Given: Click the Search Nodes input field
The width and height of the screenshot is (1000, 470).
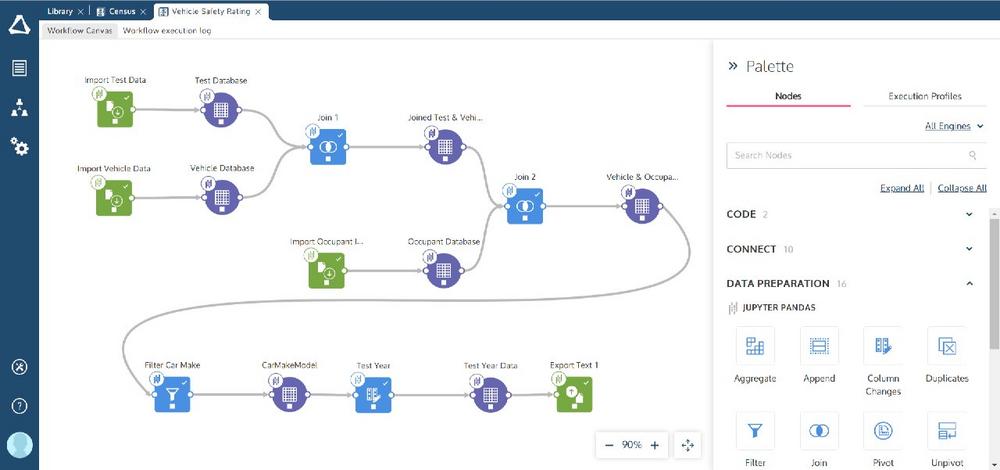Looking at the screenshot, I should (857, 155).
